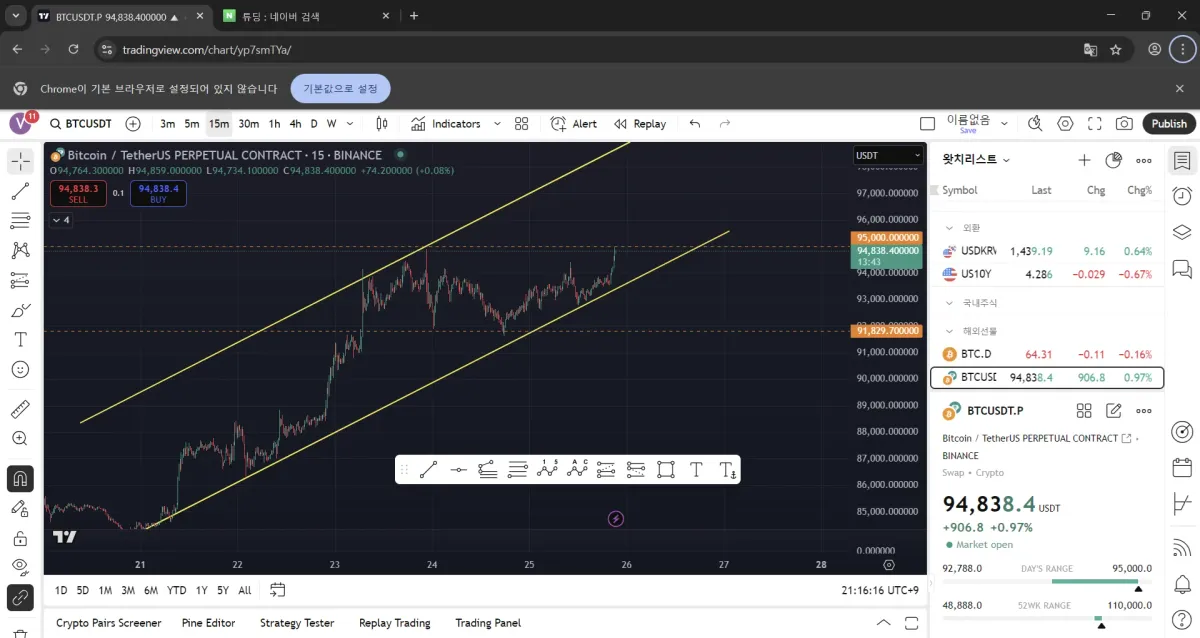Enter fullscreen mode
The width and height of the screenshot is (1200, 638).
pos(1095,124)
